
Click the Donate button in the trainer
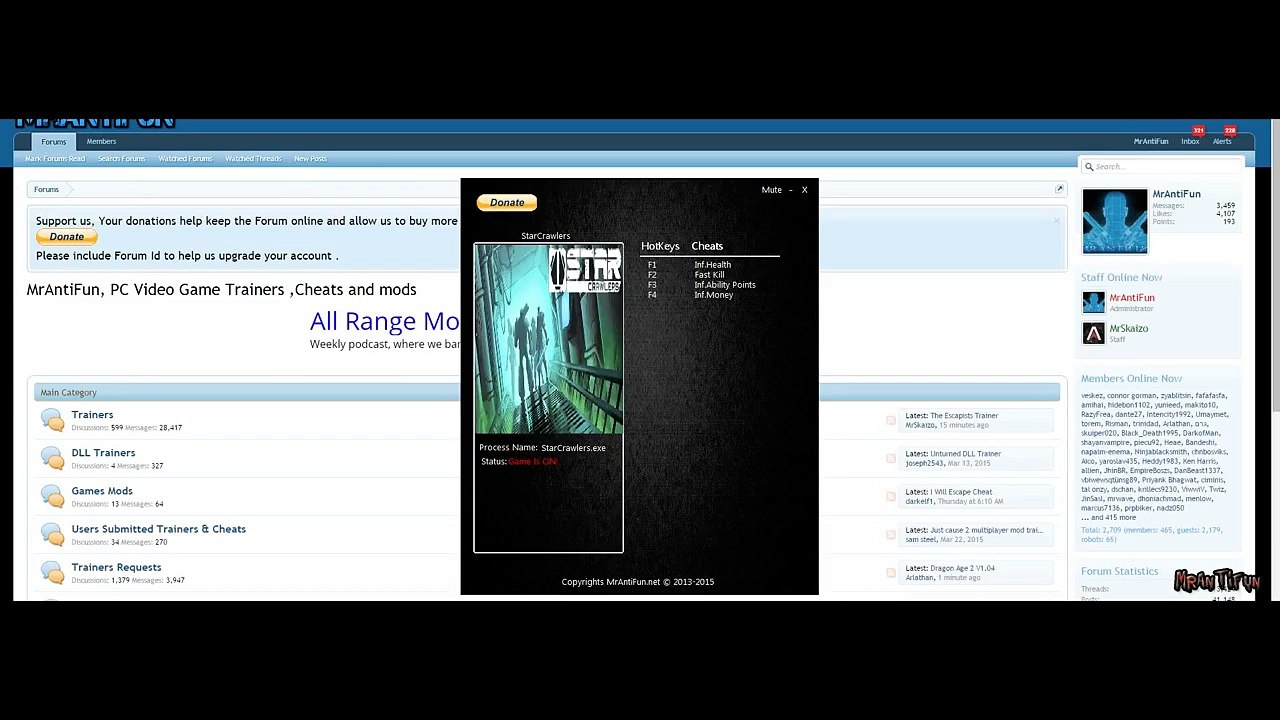click(507, 203)
